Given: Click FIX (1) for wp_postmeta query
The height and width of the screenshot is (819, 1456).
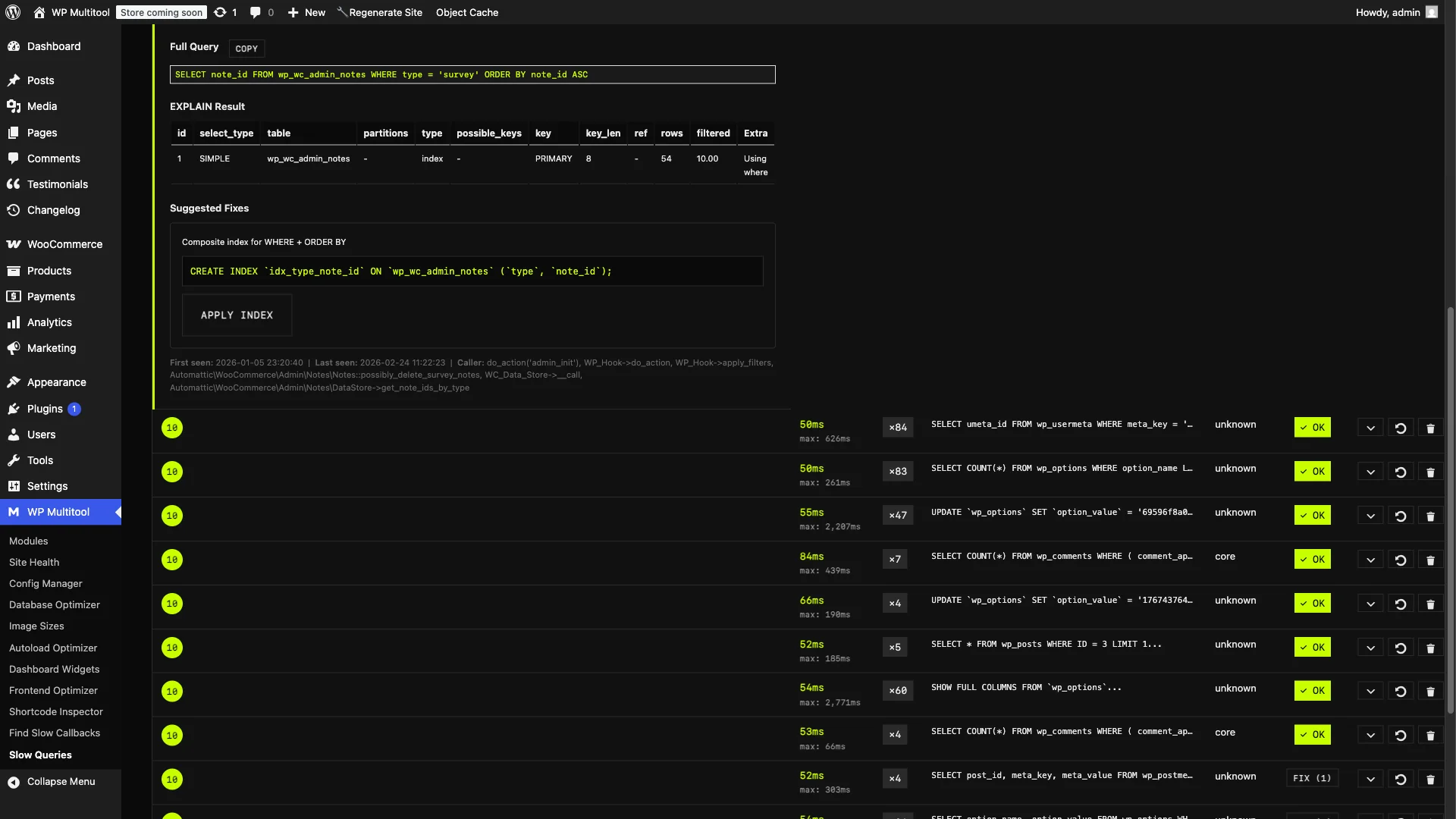Looking at the screenshot, I should tap(1312, 779).
